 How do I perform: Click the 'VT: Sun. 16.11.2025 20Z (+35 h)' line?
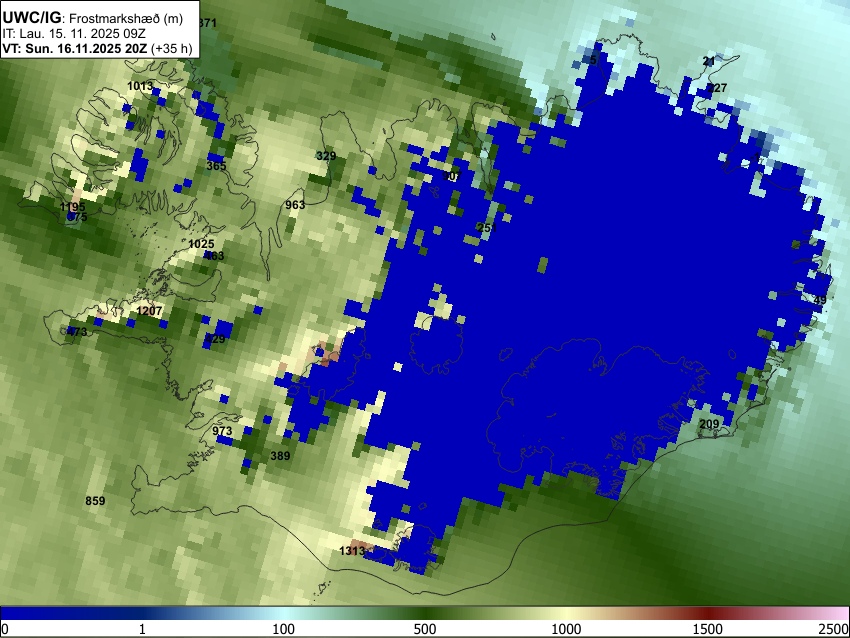[x=97, y=49]
